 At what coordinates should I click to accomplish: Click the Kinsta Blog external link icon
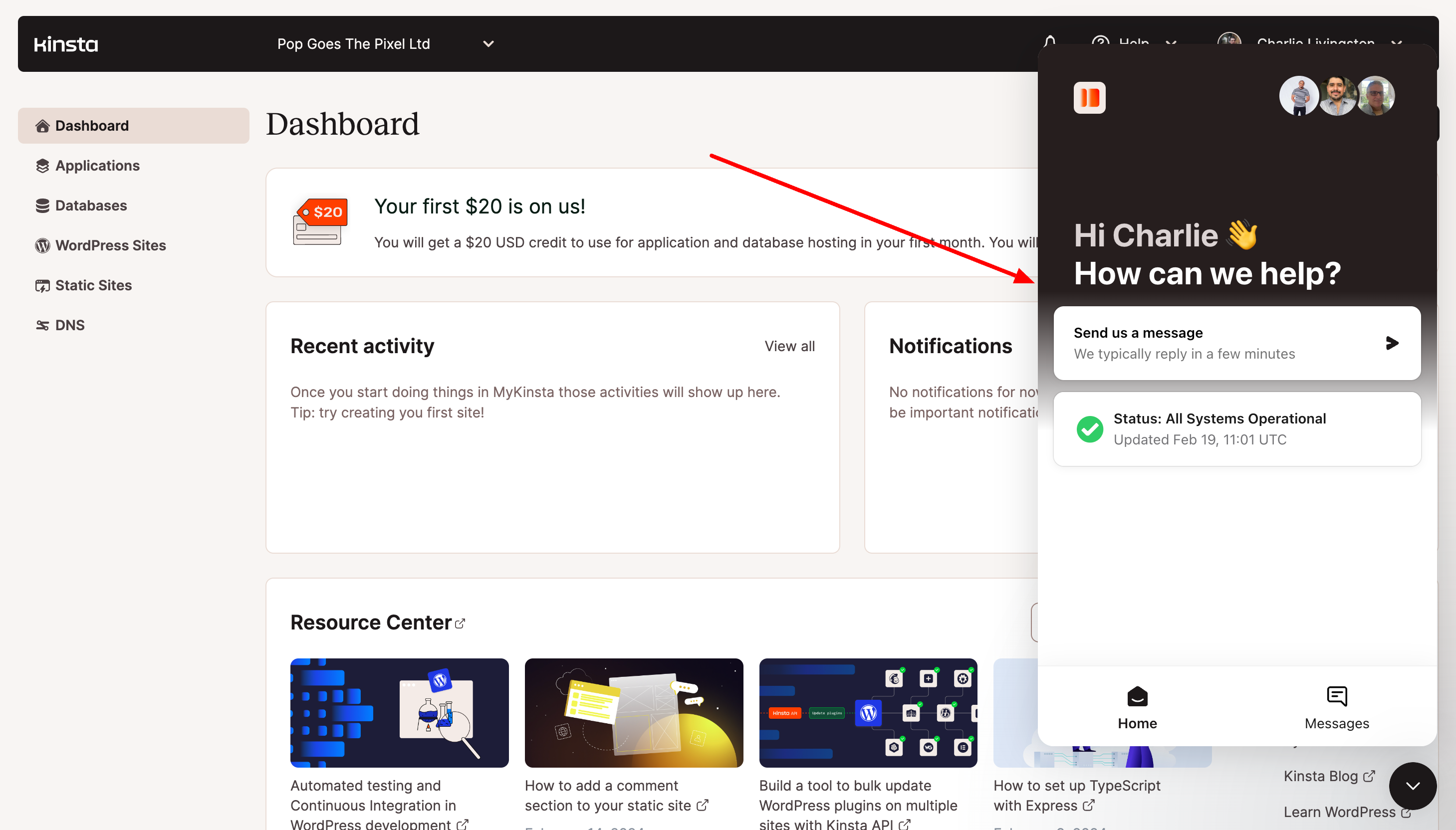tap(1368, 777)
